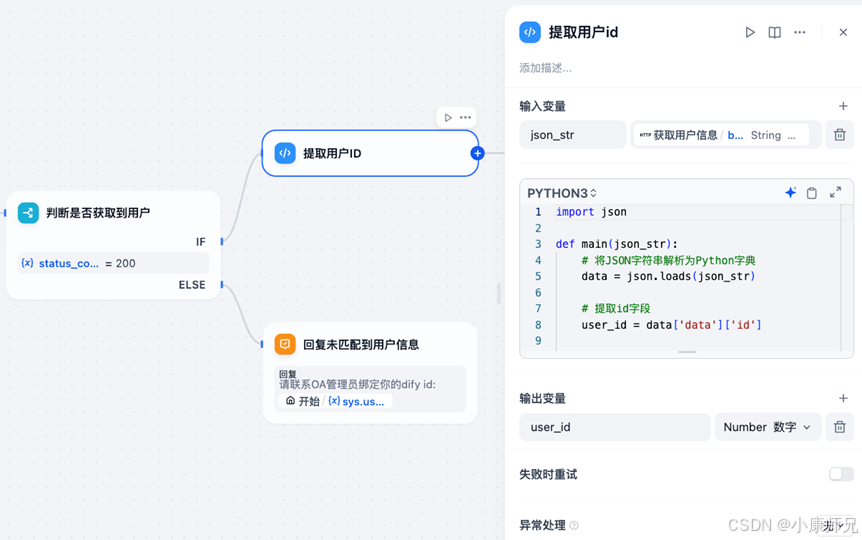This screenshot has height=540, width=862.
Task: Click IF branch label
Action: (201, 242)
